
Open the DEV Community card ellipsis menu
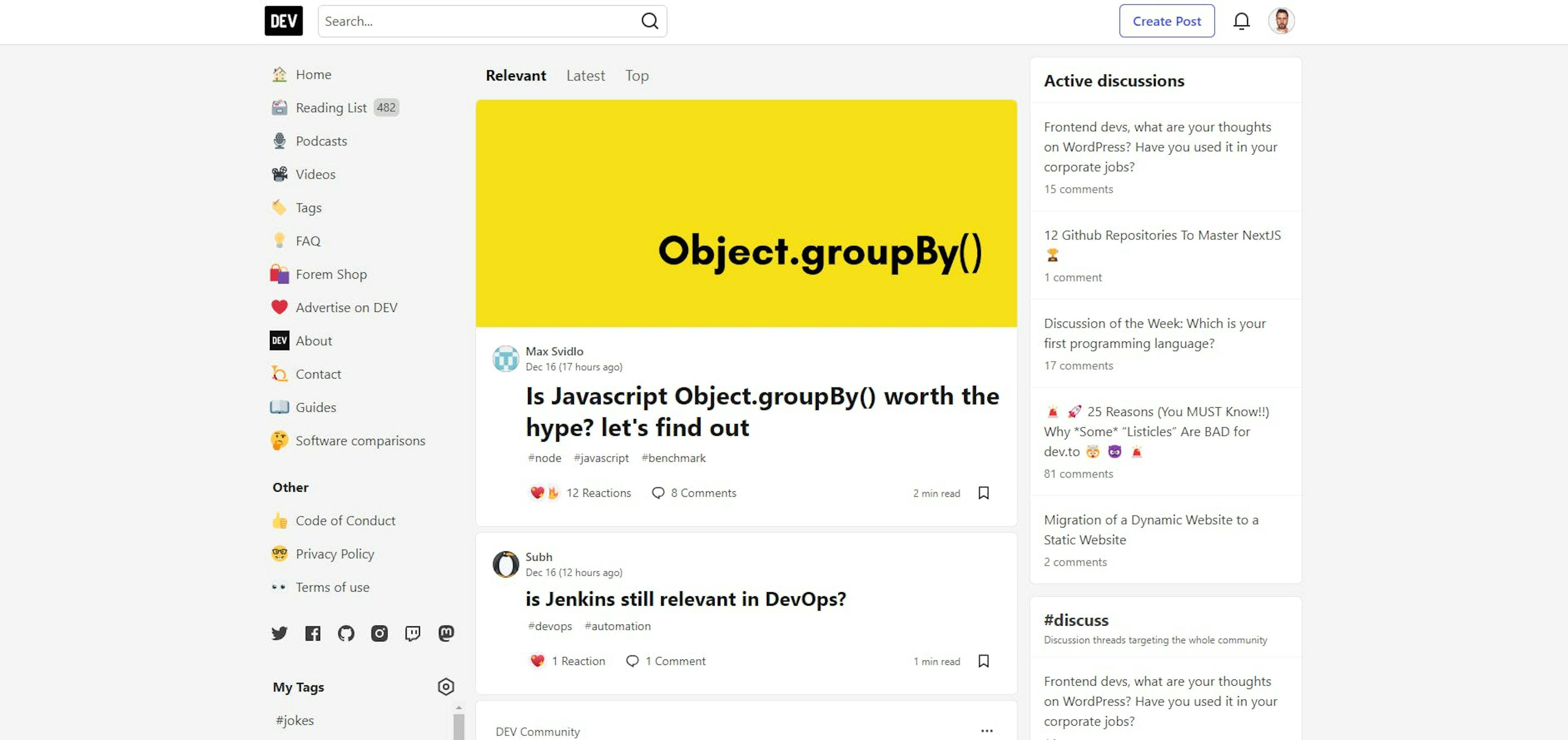(x=987, y=730)
